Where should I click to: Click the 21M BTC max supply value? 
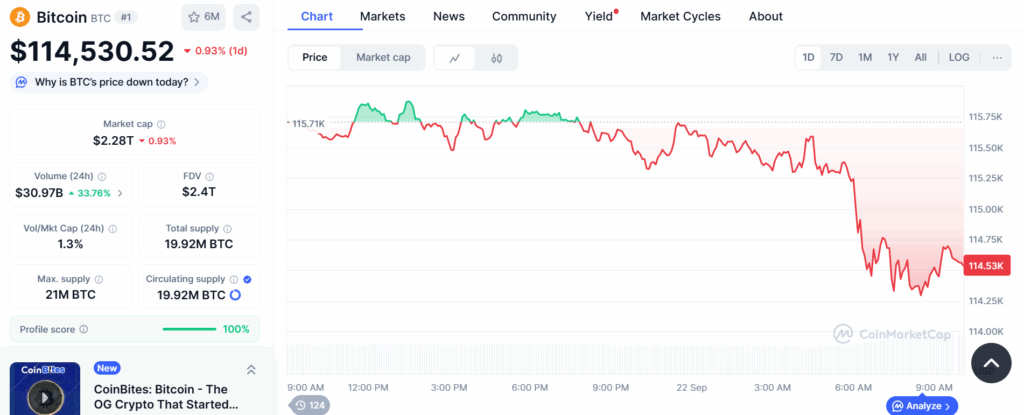(71, 295)
